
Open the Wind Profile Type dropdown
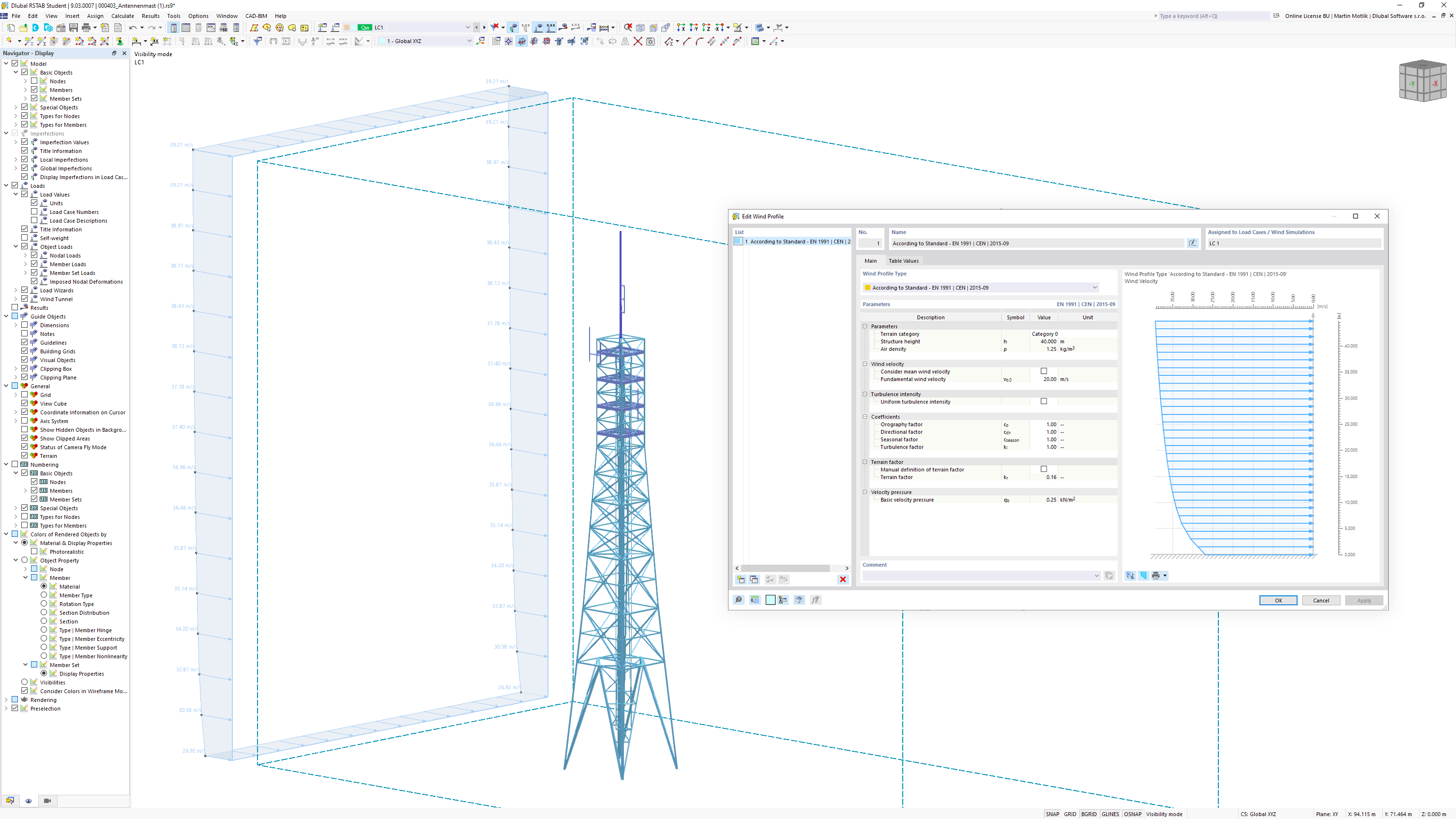(1095, 287)
